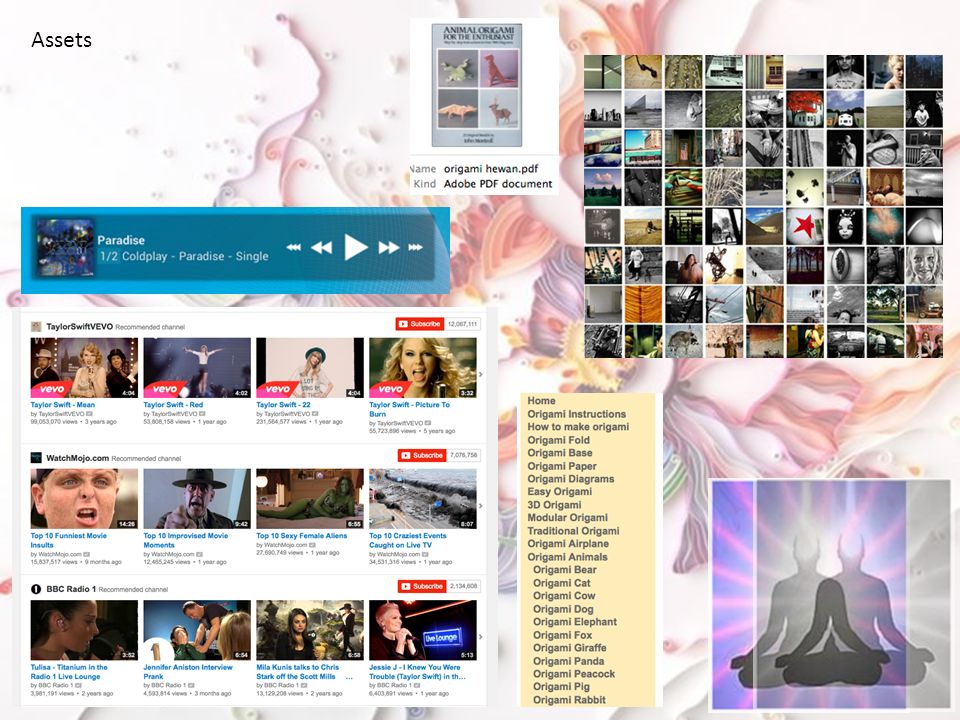Click the Taylor Swift - Mean title link
960x720 pixels.
point(62,405)
